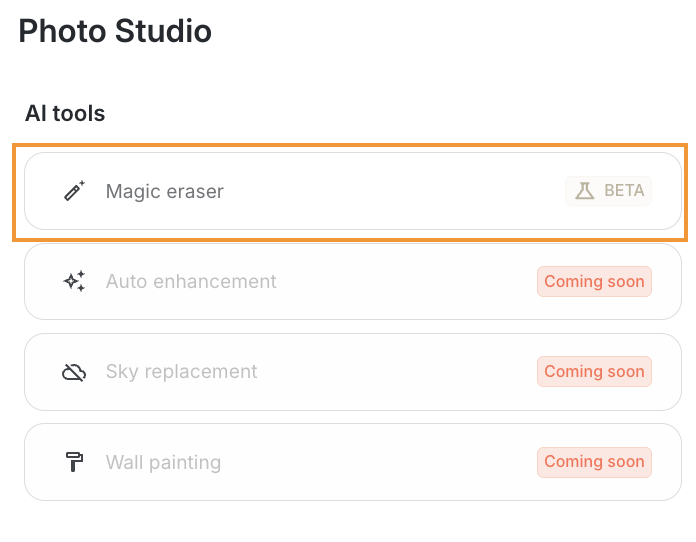Screen dimensions: 696x542
Task: Click the BETA badge on Magic eraser
Action: (608, 191)
